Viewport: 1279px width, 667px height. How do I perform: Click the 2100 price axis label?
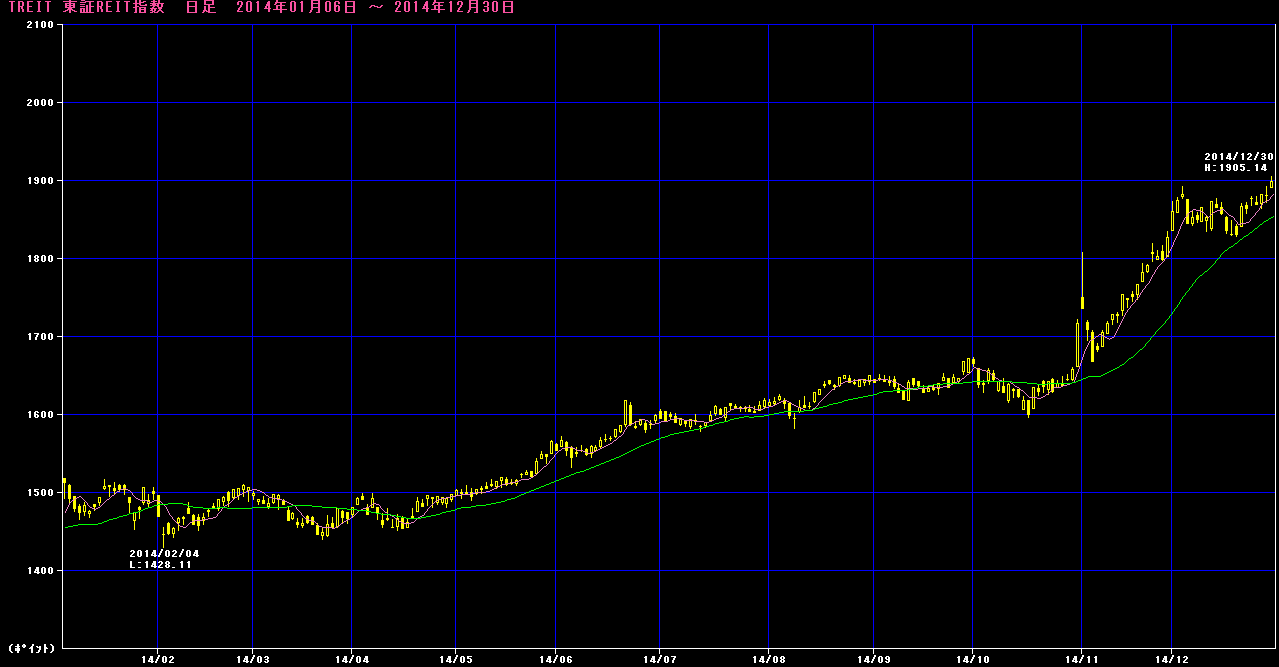[39, 25]
